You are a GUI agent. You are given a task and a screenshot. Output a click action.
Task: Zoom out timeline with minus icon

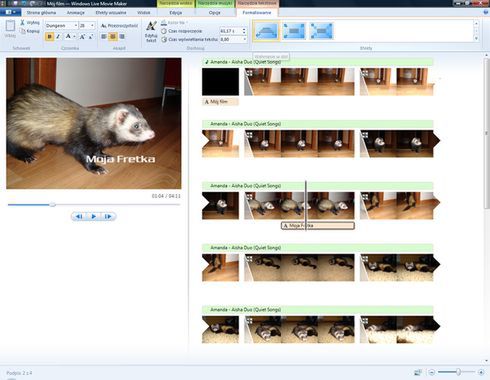431,372
